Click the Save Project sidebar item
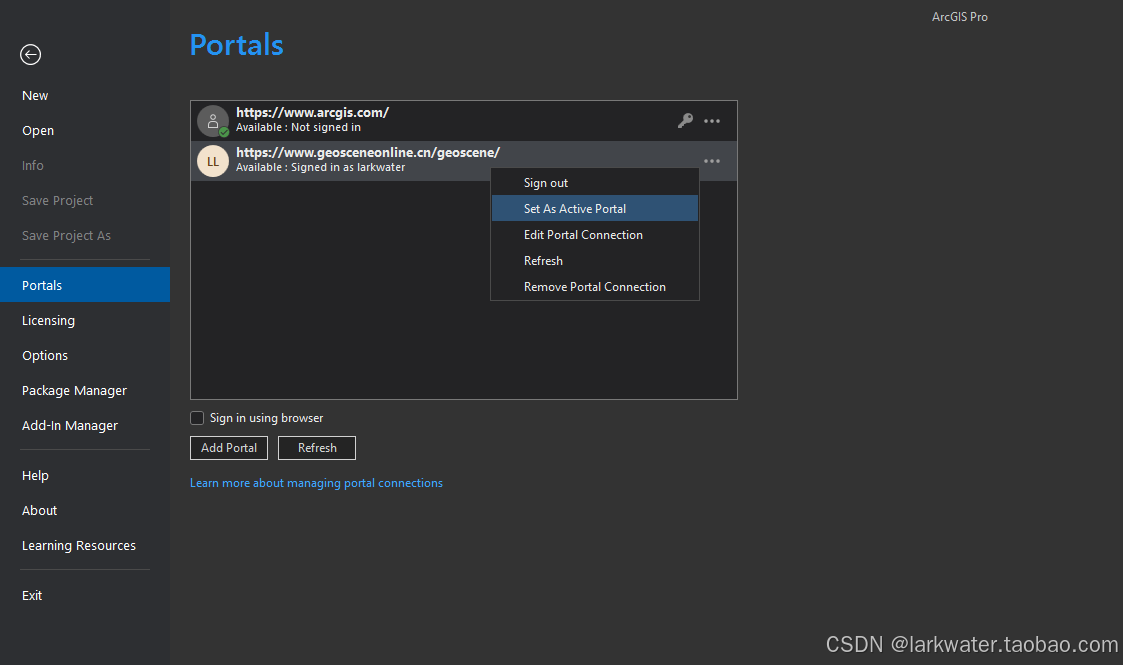The image size is (1123, 665). pyautogui.click(x=85, y=200)
